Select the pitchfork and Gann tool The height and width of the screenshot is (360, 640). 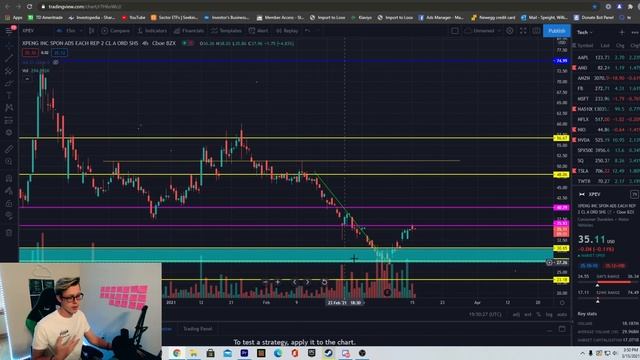click(9, 71)
